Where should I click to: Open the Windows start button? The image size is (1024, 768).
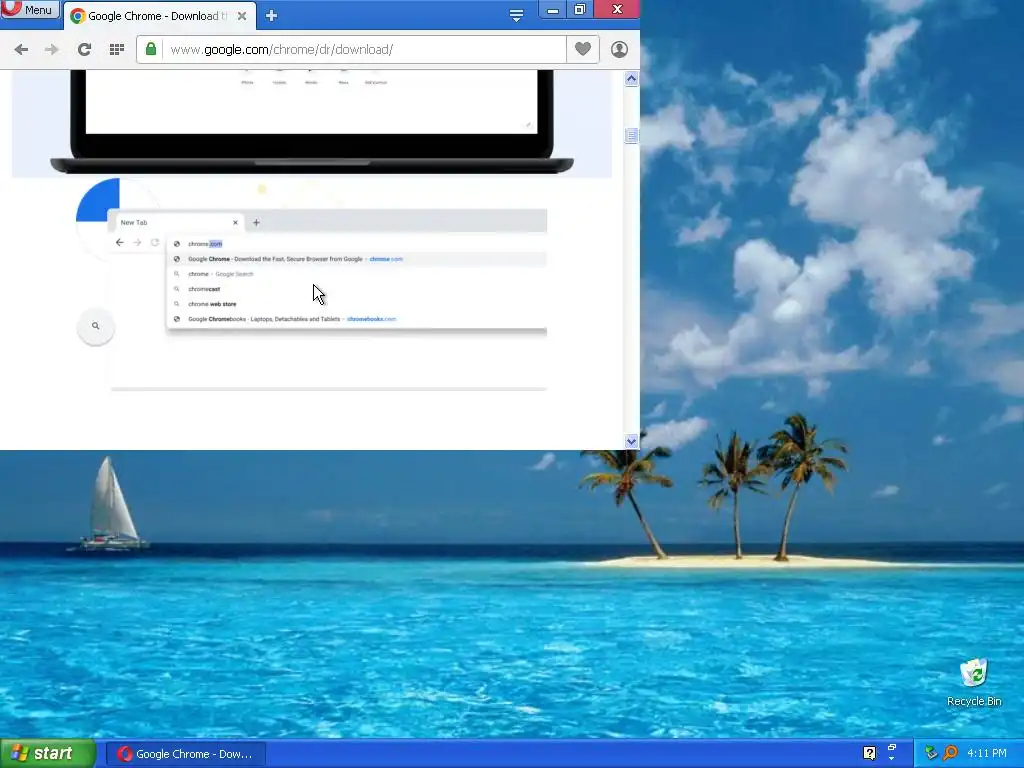[x=48, y=754]
